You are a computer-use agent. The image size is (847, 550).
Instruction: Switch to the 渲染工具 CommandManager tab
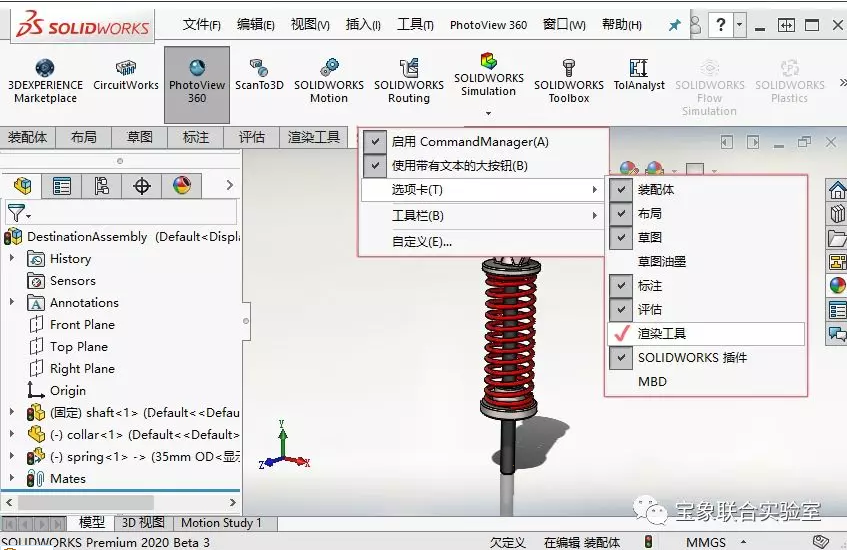click(314, 137)
